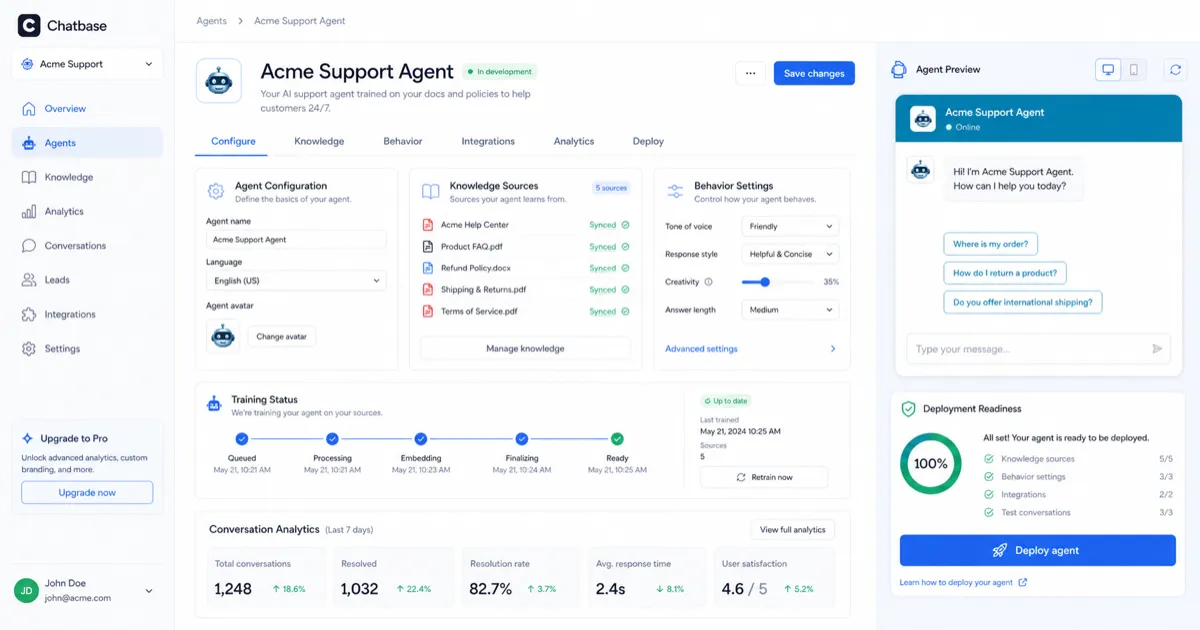
Task: Open the Deploy tab
Action: [x=647, y=141]
